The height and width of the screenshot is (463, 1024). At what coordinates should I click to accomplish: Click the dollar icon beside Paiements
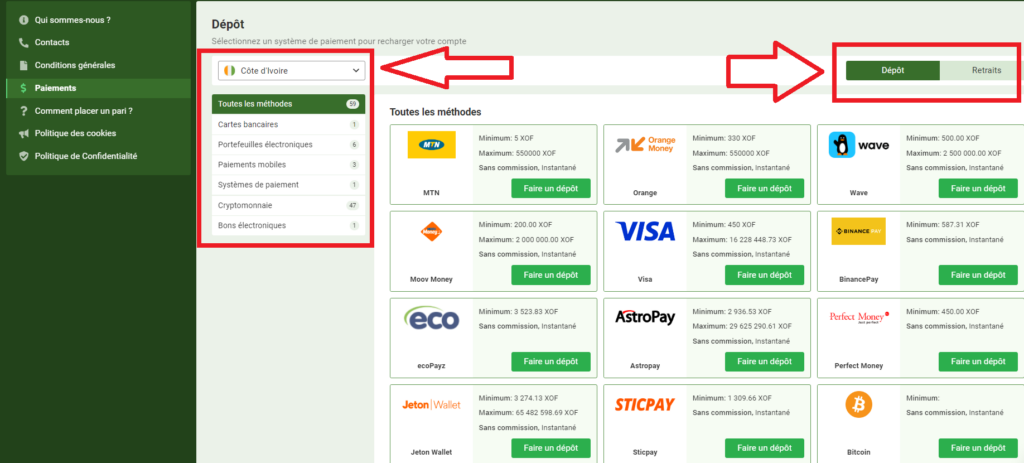[24, 88]
